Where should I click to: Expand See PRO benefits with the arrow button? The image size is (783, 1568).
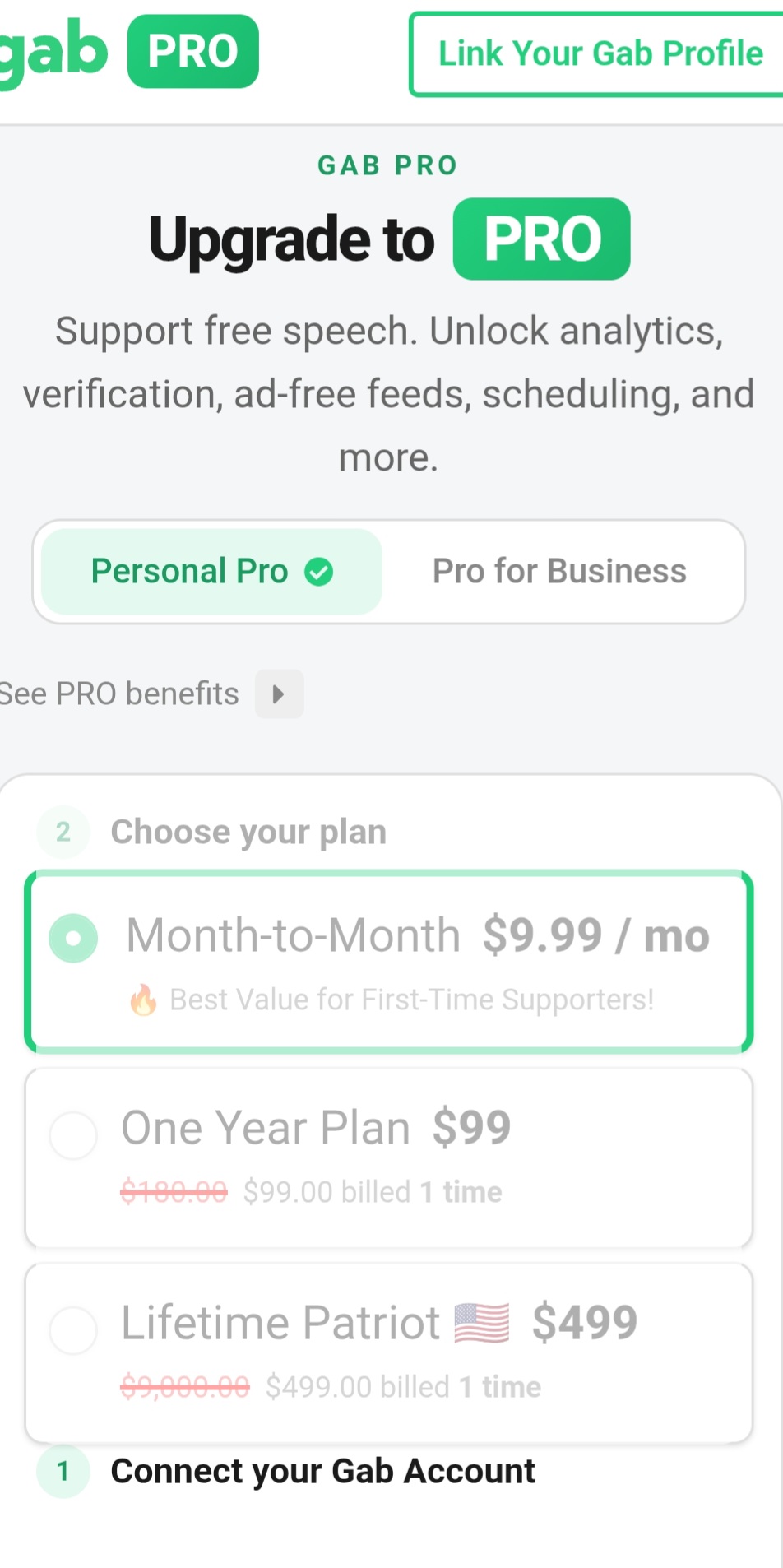[x=279, y=694]
